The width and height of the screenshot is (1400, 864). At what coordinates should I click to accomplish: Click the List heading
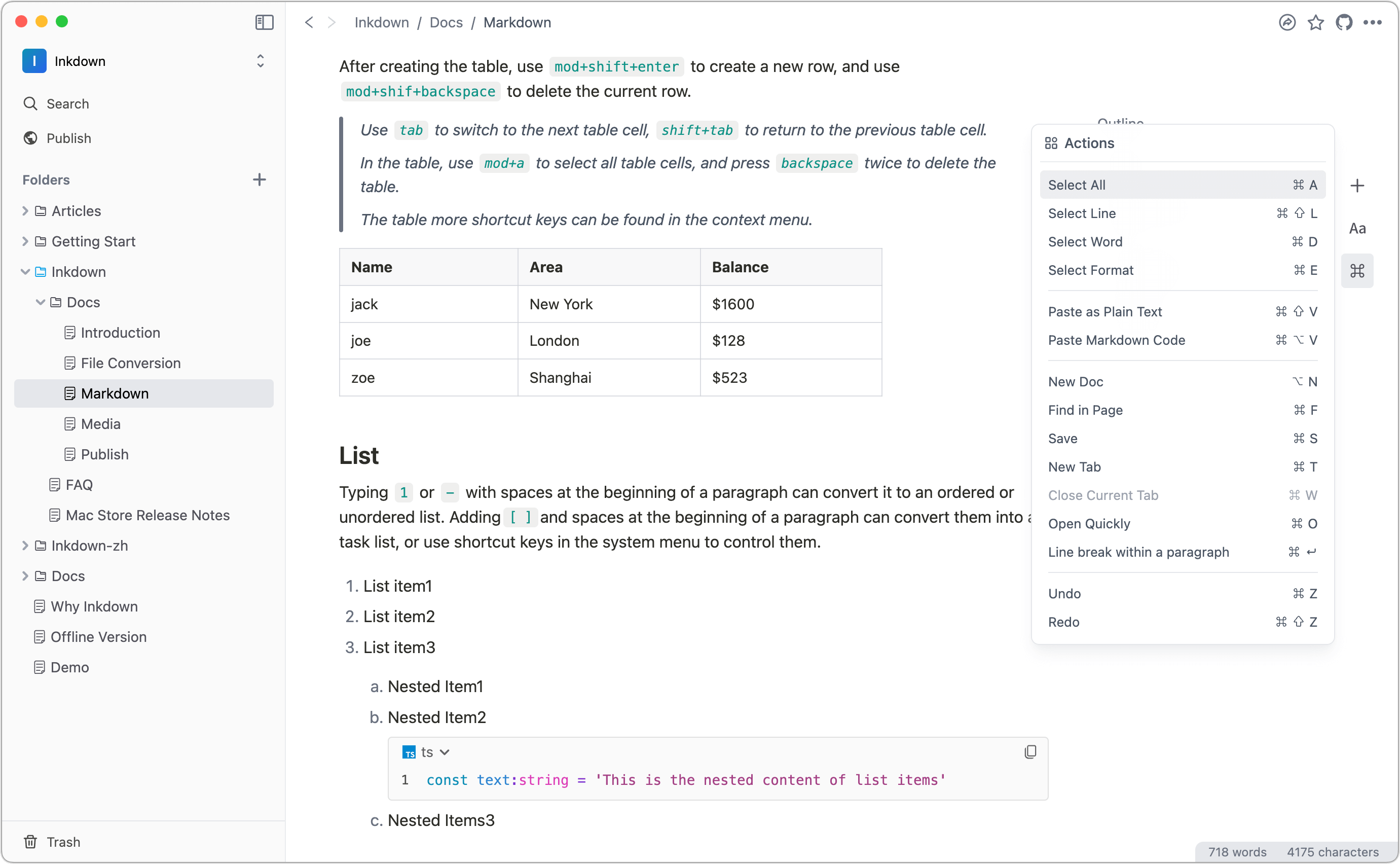tap(359, 455)
